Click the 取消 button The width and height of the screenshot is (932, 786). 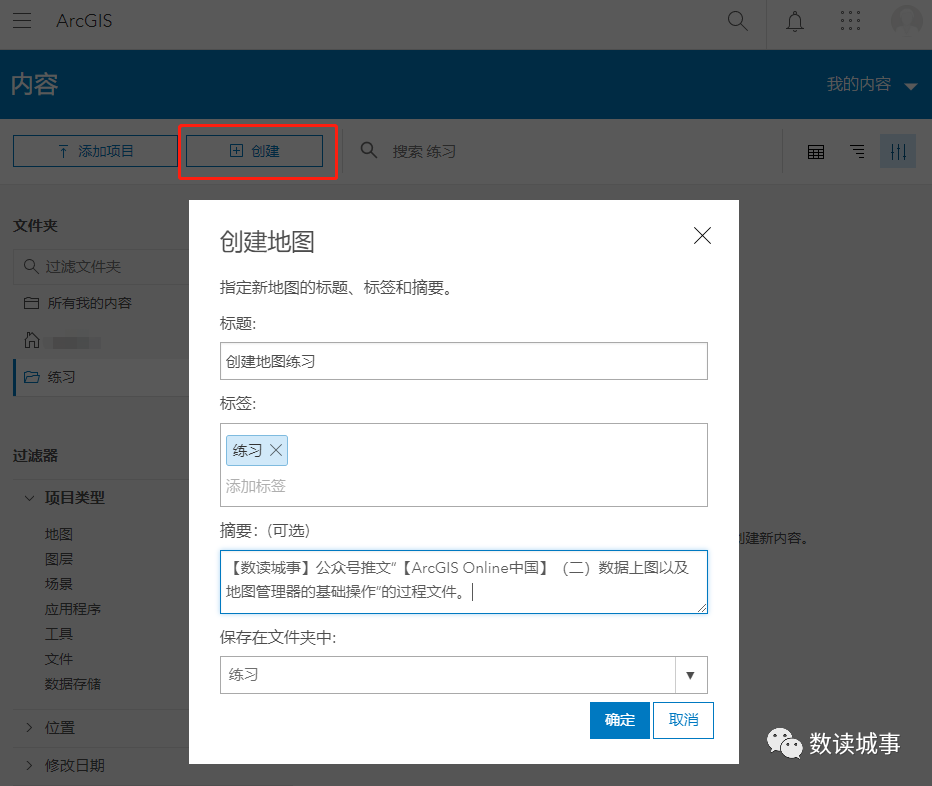[683, 720]
